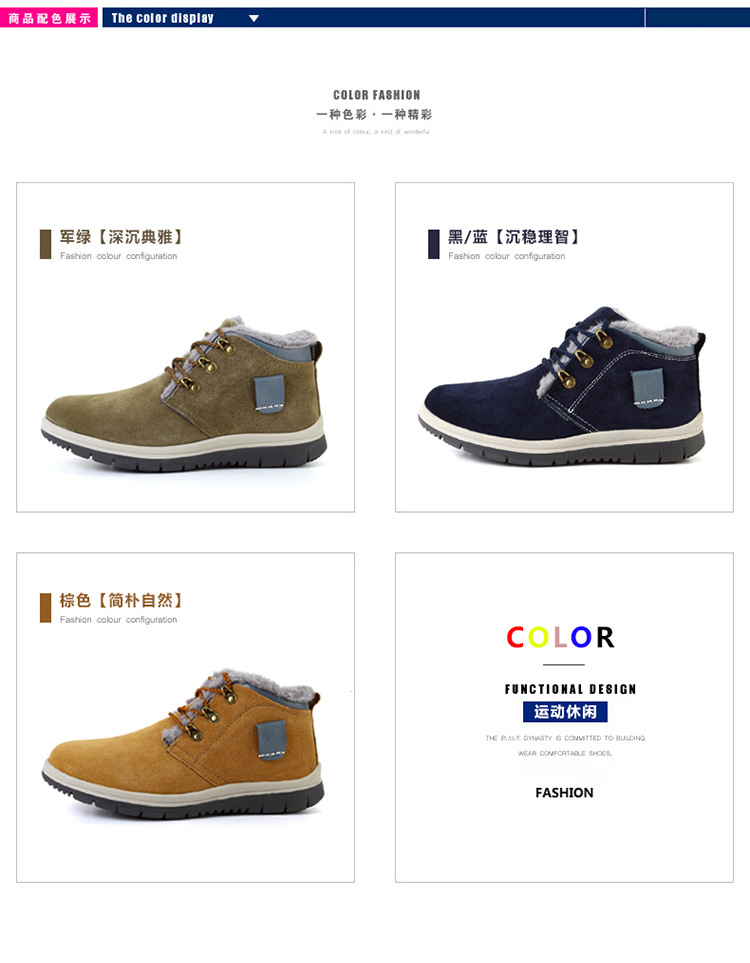The width and height of the screenshot is (750, 963).
Task: Click the multicolored COLOR logo text
Action: [560, 637]
